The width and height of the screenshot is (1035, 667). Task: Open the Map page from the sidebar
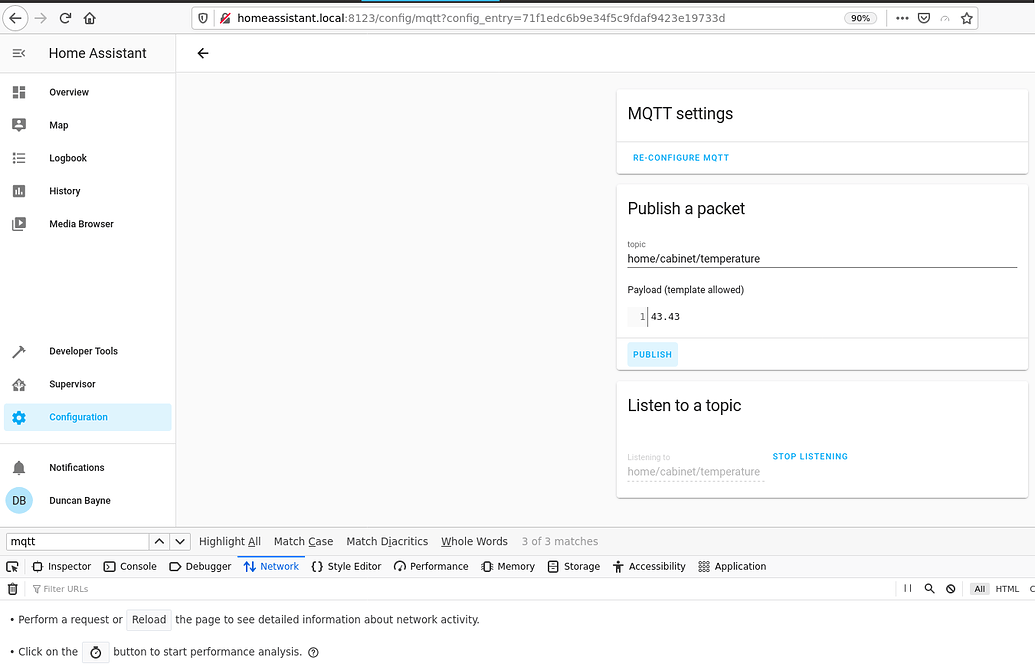point(58,125)
